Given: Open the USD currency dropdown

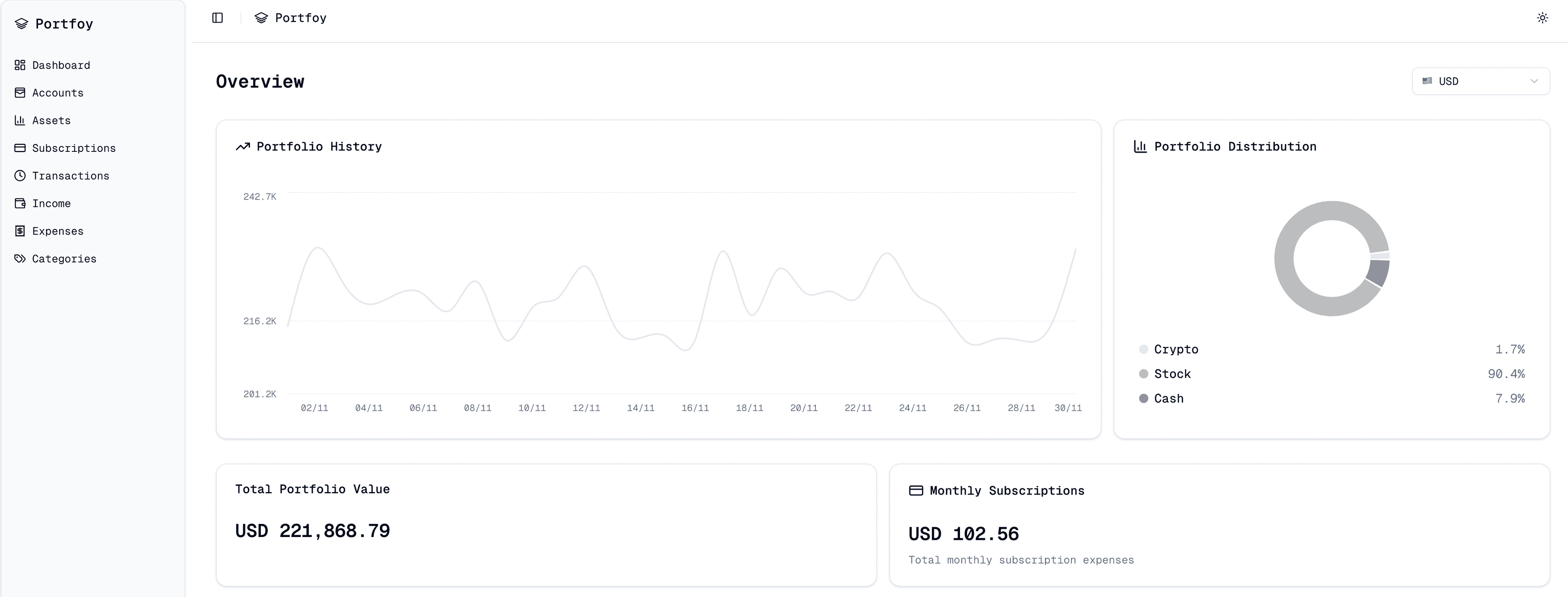Looking at the screenshot, I should coord(1480,81).
